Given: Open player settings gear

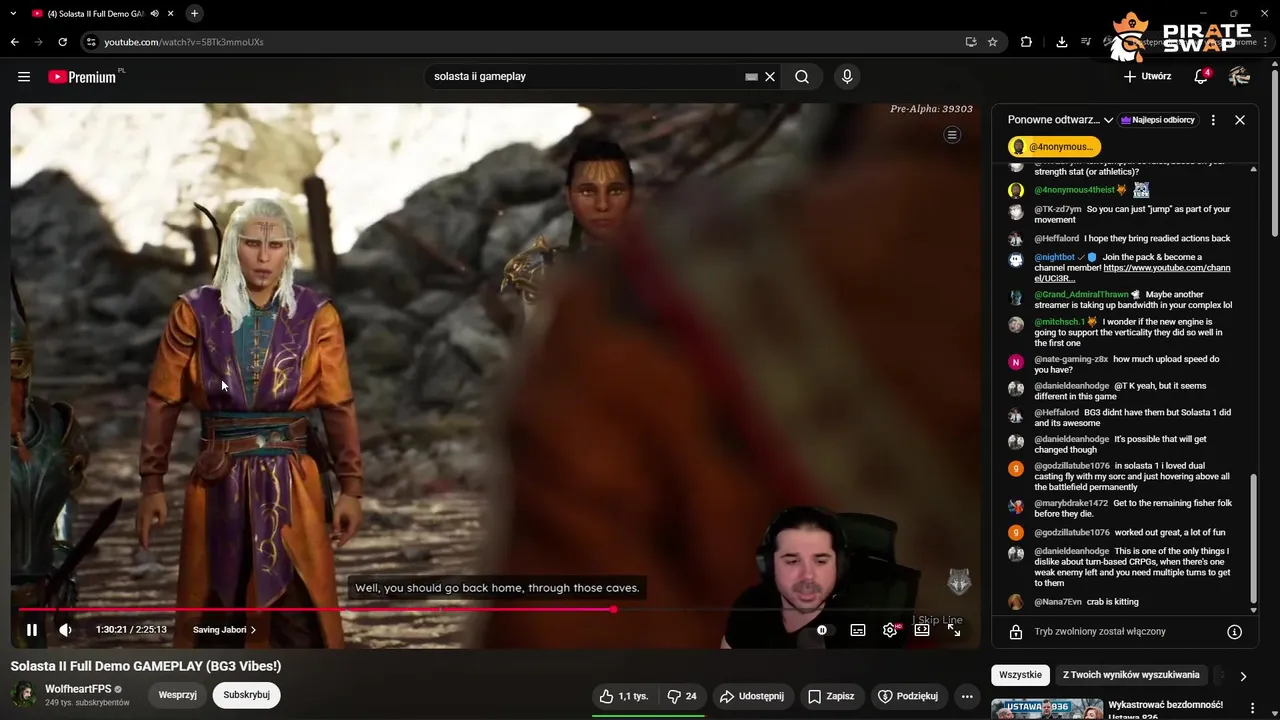Looking at the screenshot, I should 890,630.
